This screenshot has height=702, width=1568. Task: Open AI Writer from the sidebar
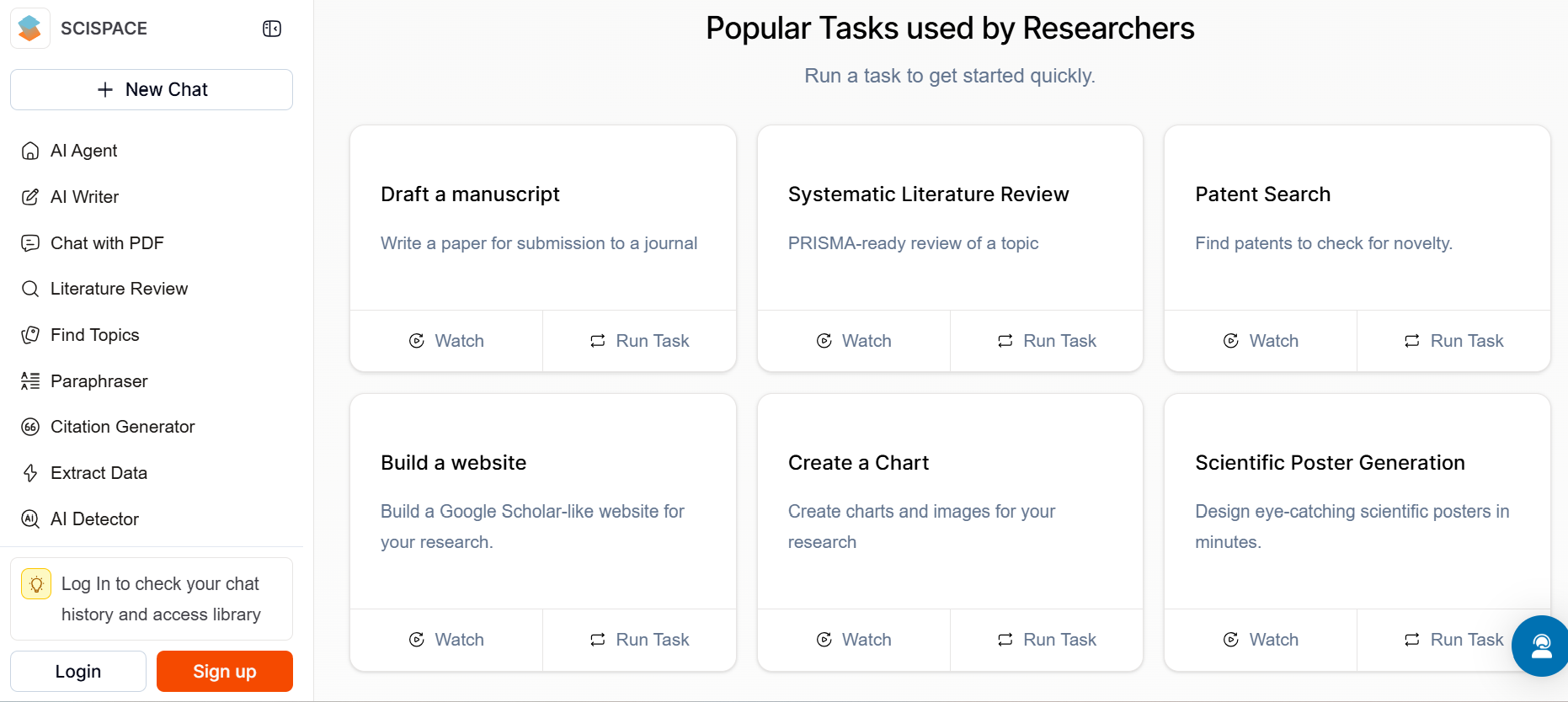tap(84, 197)
